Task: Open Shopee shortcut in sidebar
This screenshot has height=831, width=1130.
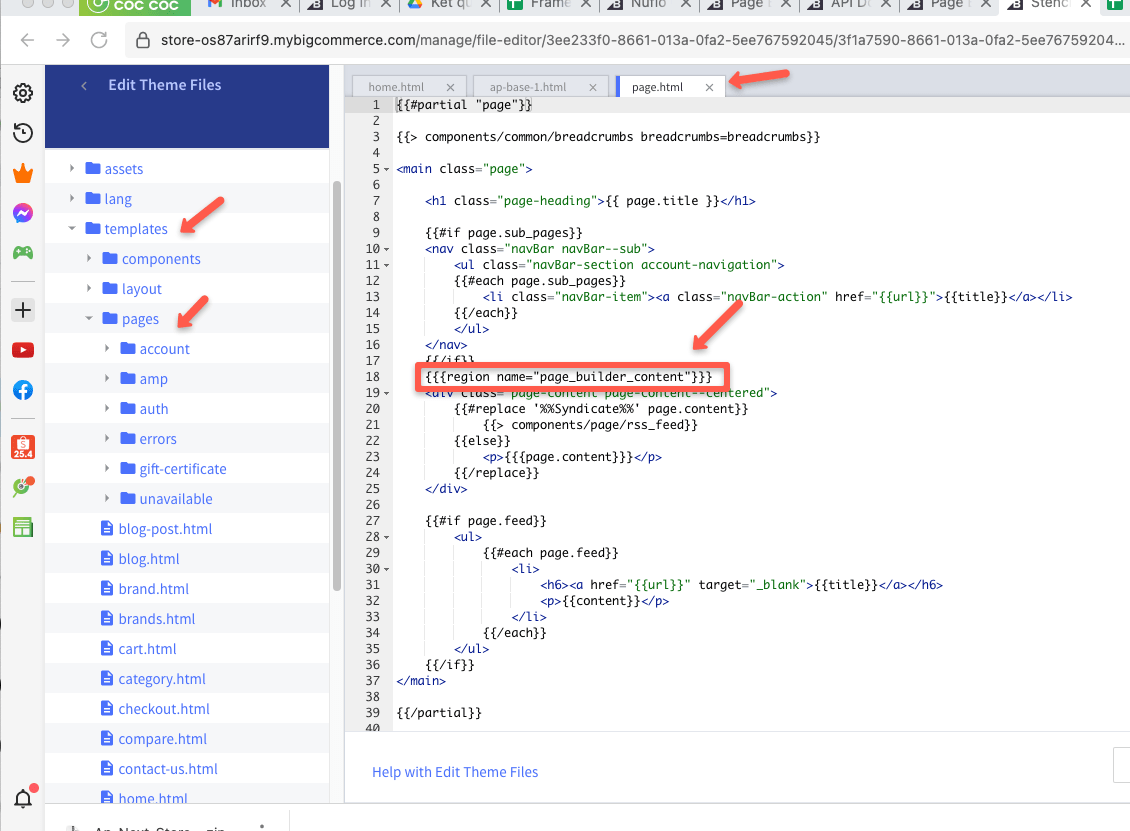Action: 23,447
